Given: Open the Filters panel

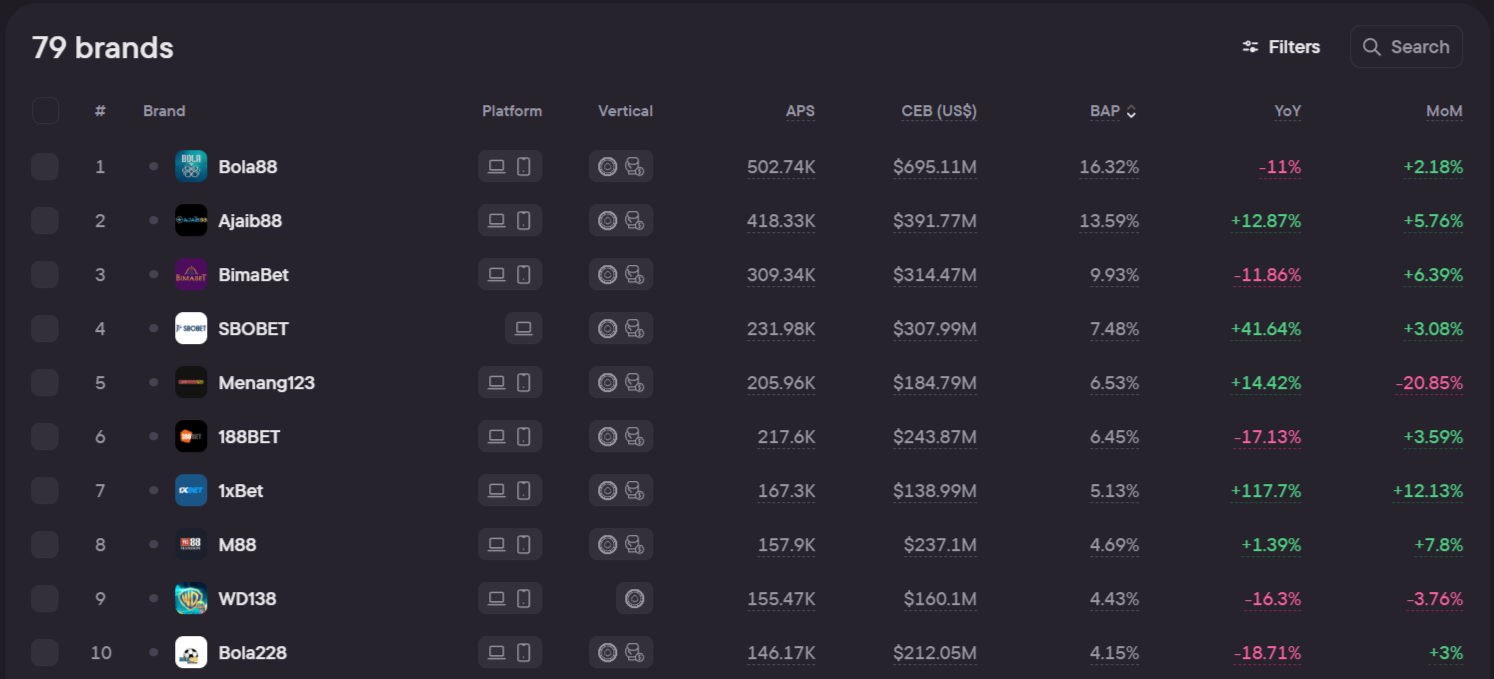Looking at the screenshot, I should (1281, 47).
